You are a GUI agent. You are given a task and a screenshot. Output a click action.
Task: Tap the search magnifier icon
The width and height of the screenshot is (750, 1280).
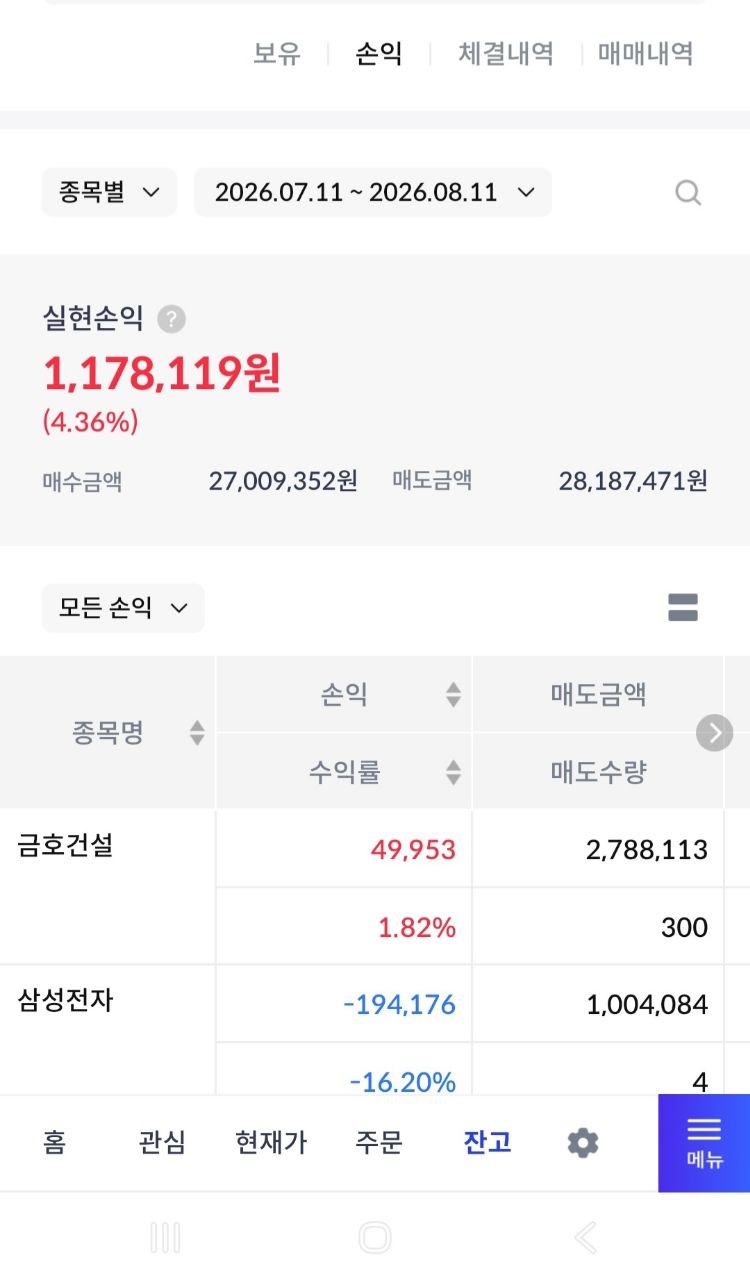point(688,192)
